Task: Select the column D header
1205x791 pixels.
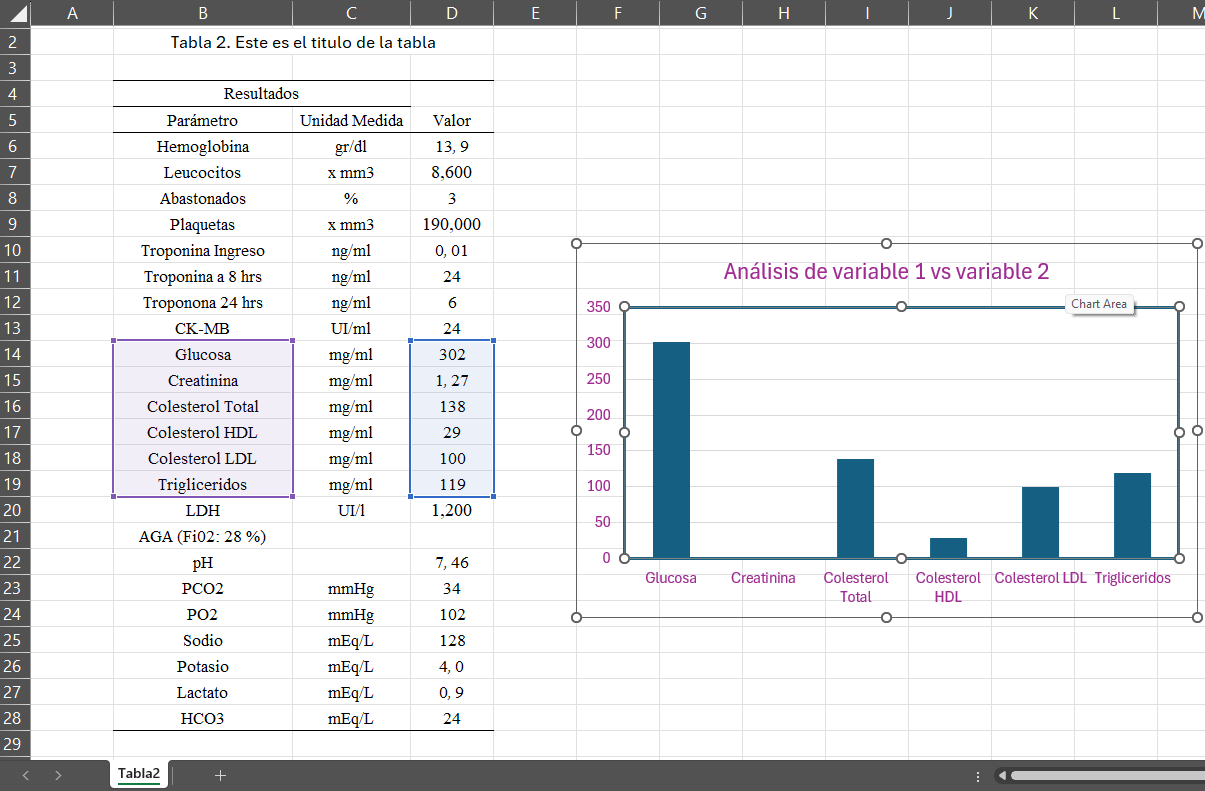Action: tap(452, 12)
